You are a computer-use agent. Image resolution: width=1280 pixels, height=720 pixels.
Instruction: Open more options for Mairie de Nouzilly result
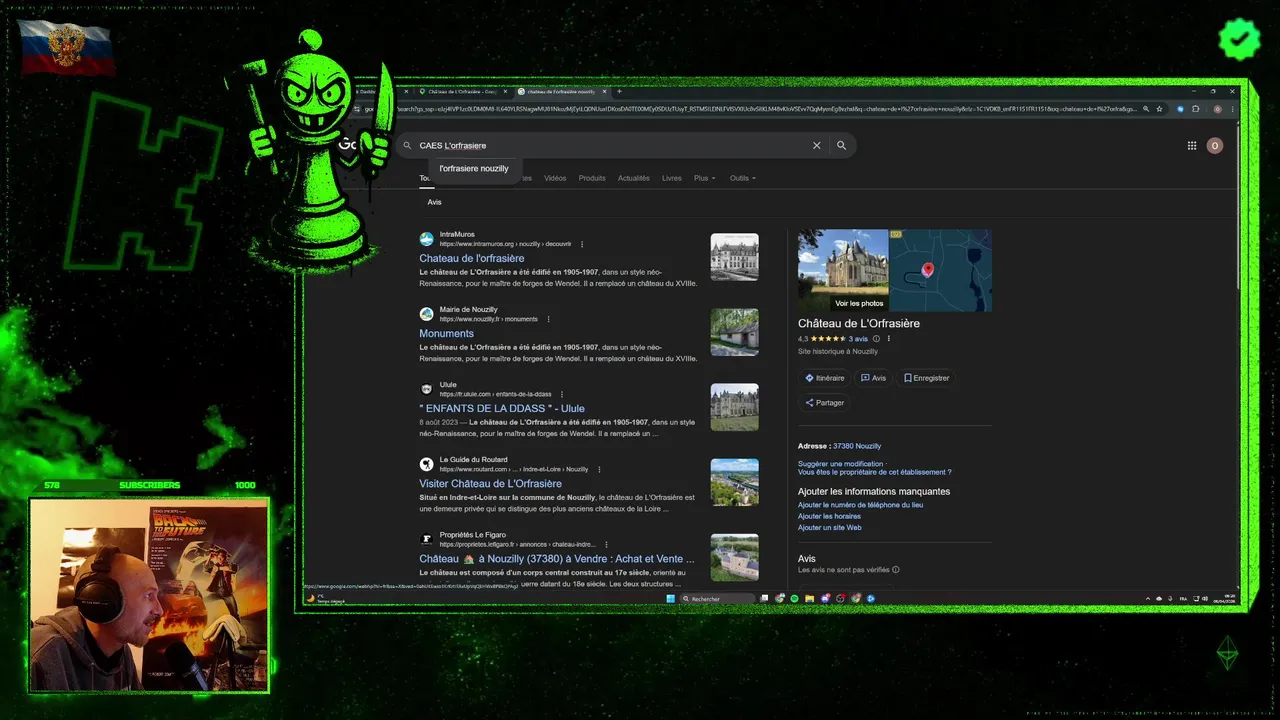[548, 319]
